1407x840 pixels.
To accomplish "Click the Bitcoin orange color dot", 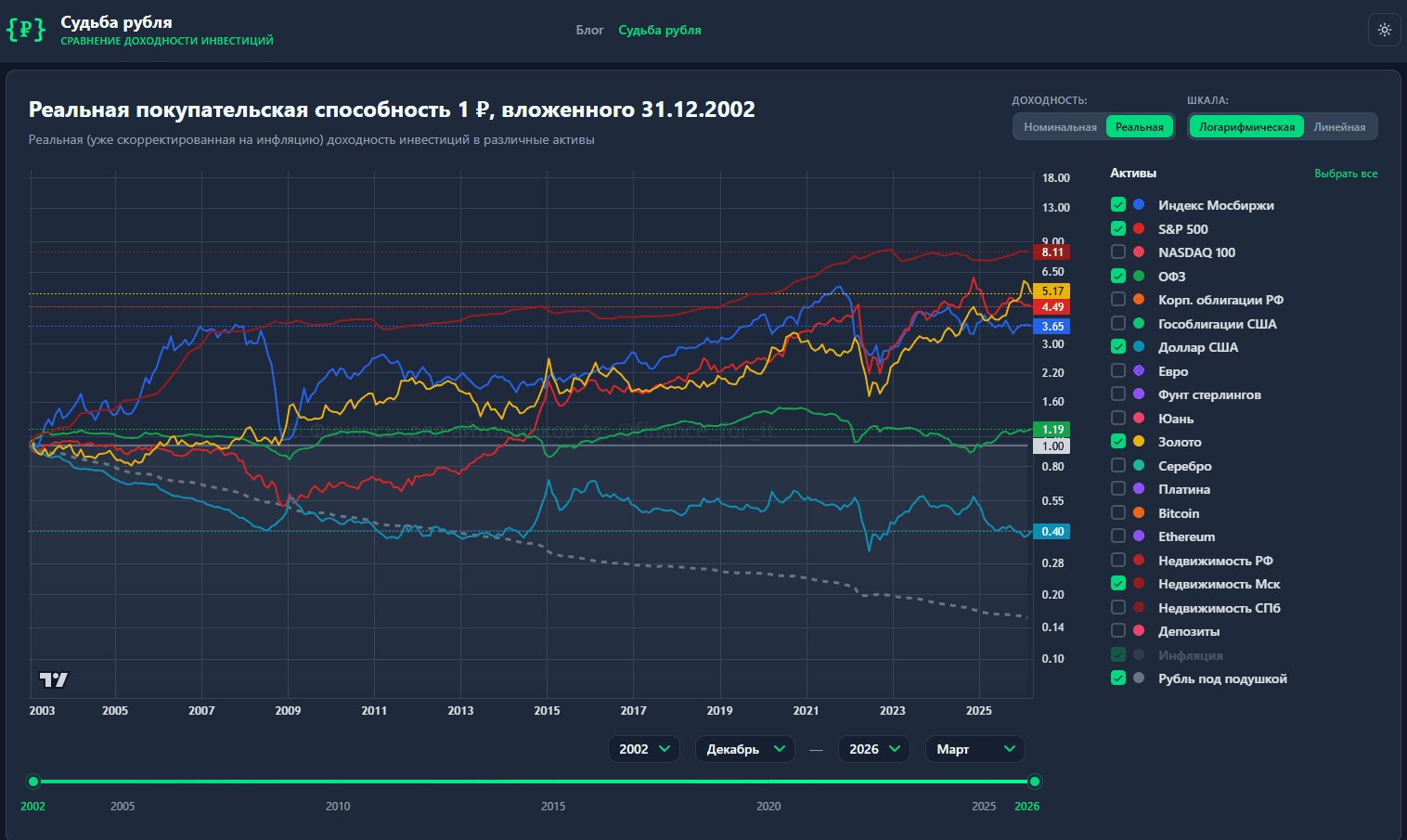I will click(1139, 513).
